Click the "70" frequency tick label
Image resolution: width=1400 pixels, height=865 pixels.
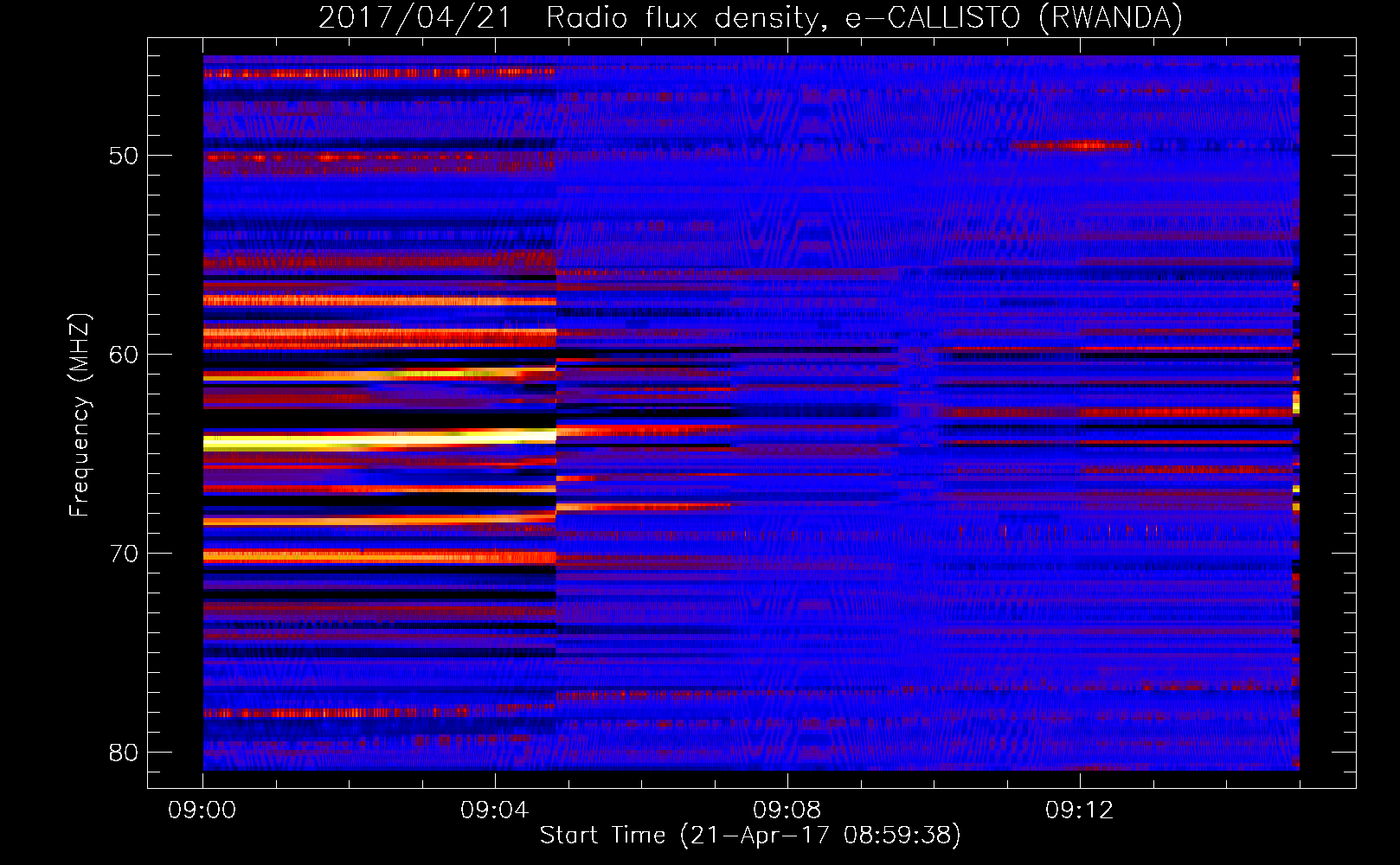(124, 554)
